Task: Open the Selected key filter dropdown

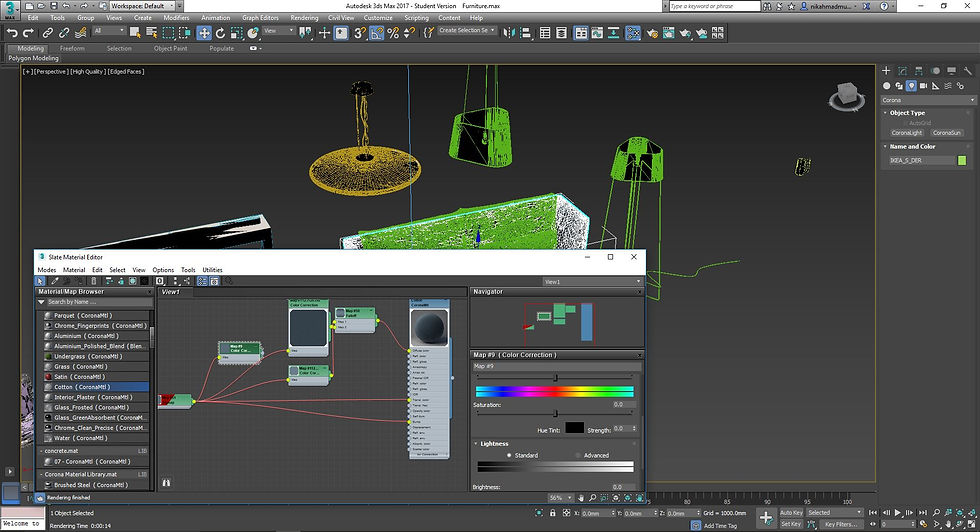Action: 834,513
